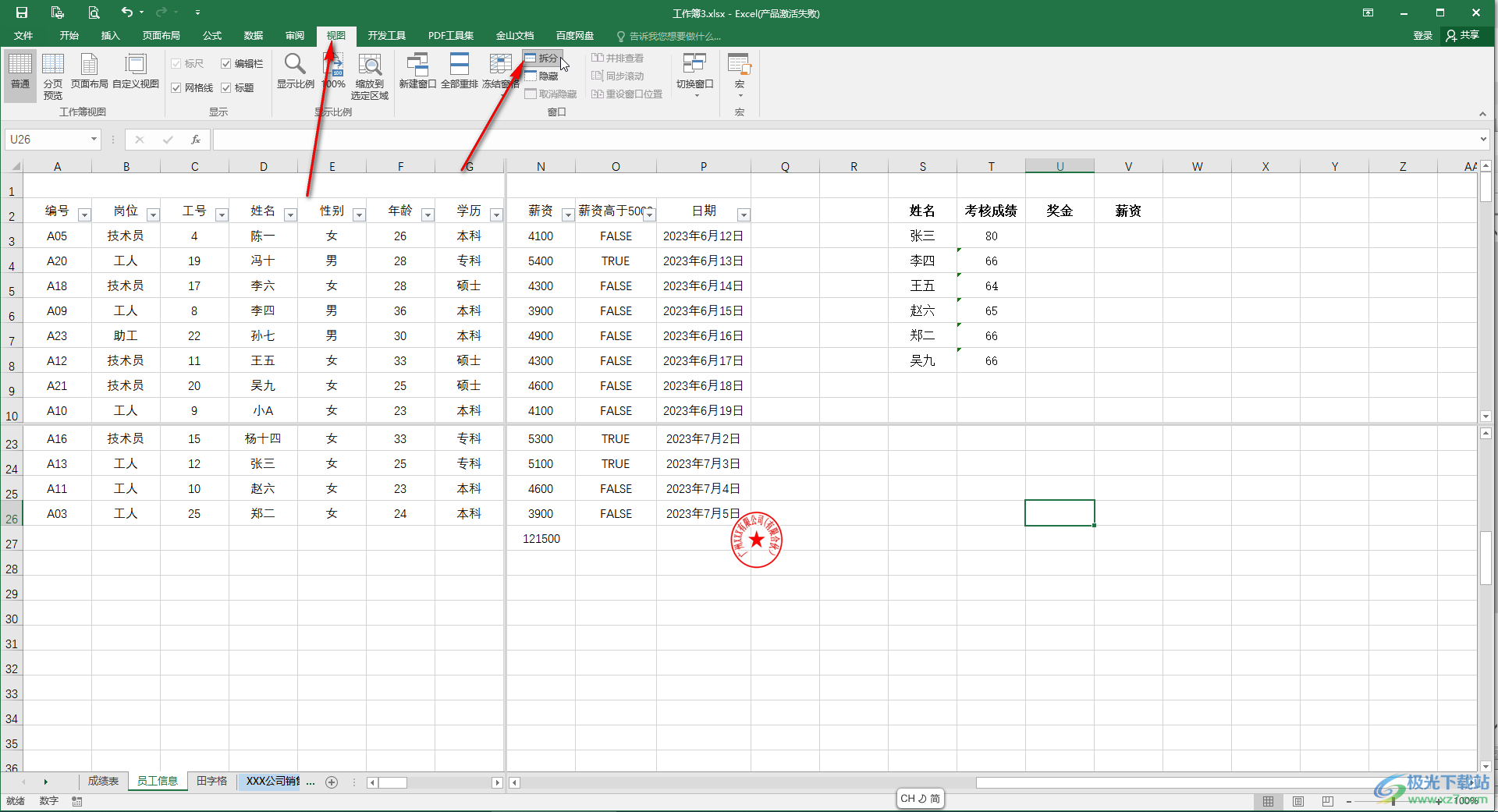Open the File (文件) tab

coord(23,36)
